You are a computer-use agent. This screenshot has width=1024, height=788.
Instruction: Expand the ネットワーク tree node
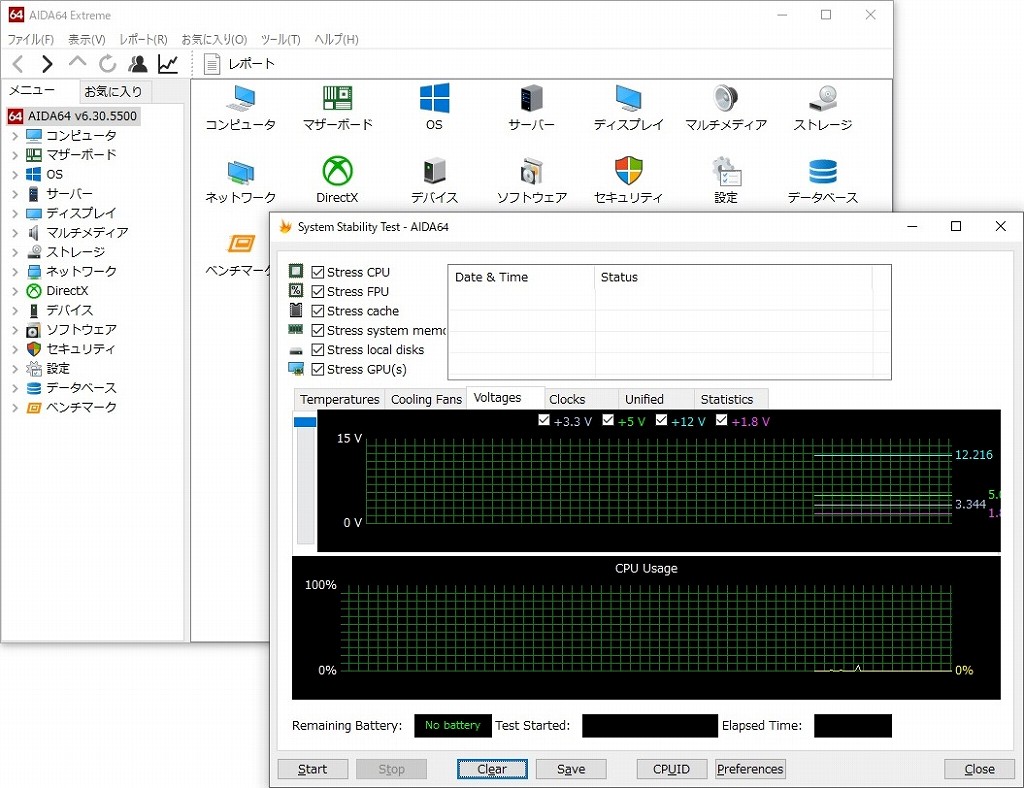(x=15, y=272)
